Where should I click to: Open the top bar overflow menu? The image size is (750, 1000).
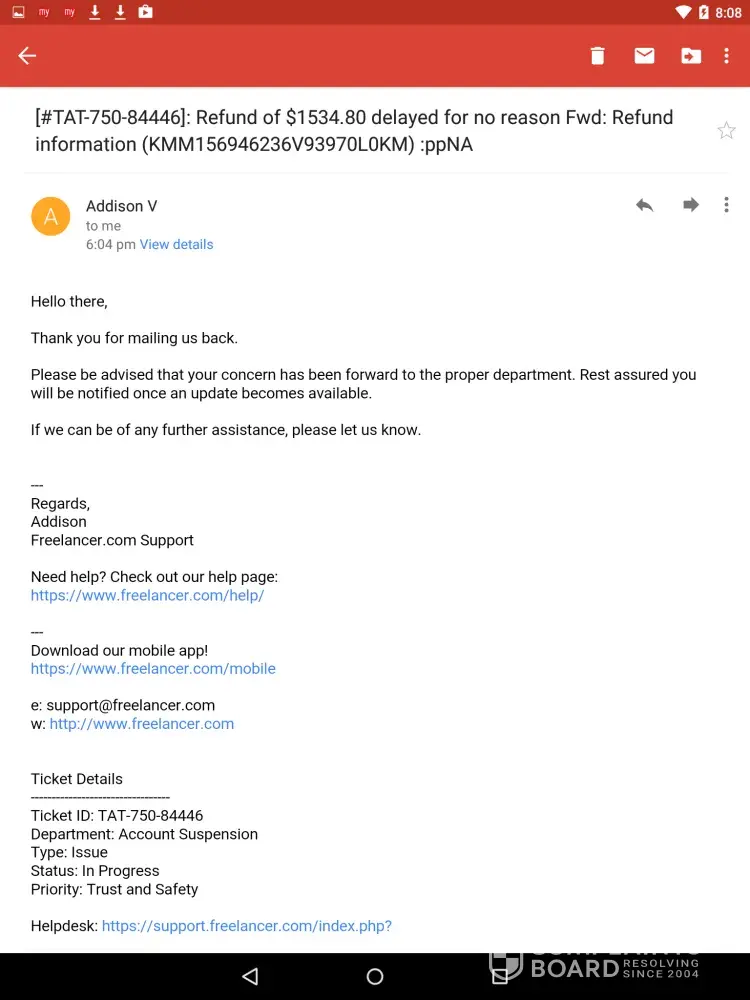coord(727,56)
